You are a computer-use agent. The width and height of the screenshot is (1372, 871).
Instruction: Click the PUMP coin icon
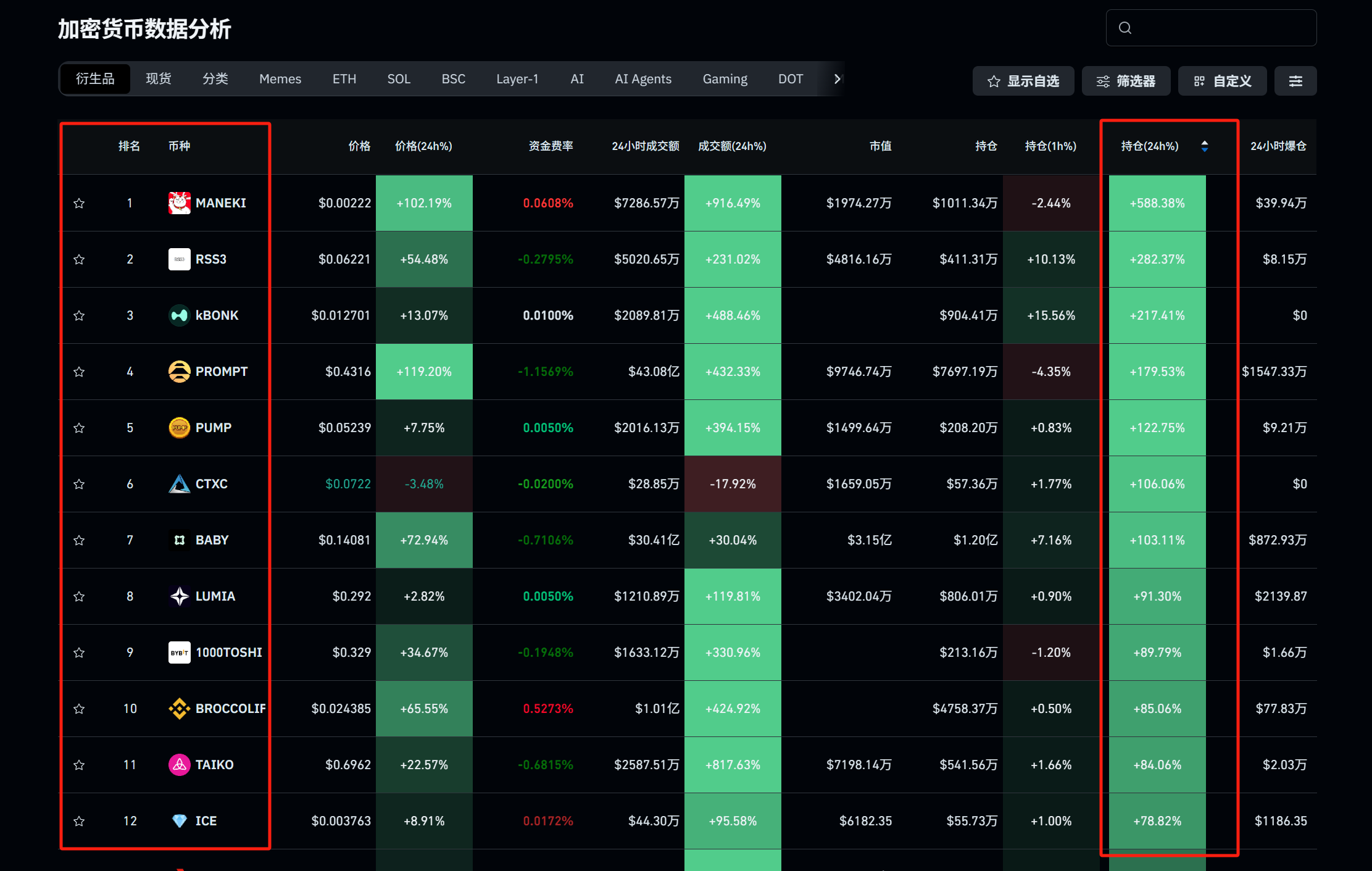pos(179,428)
